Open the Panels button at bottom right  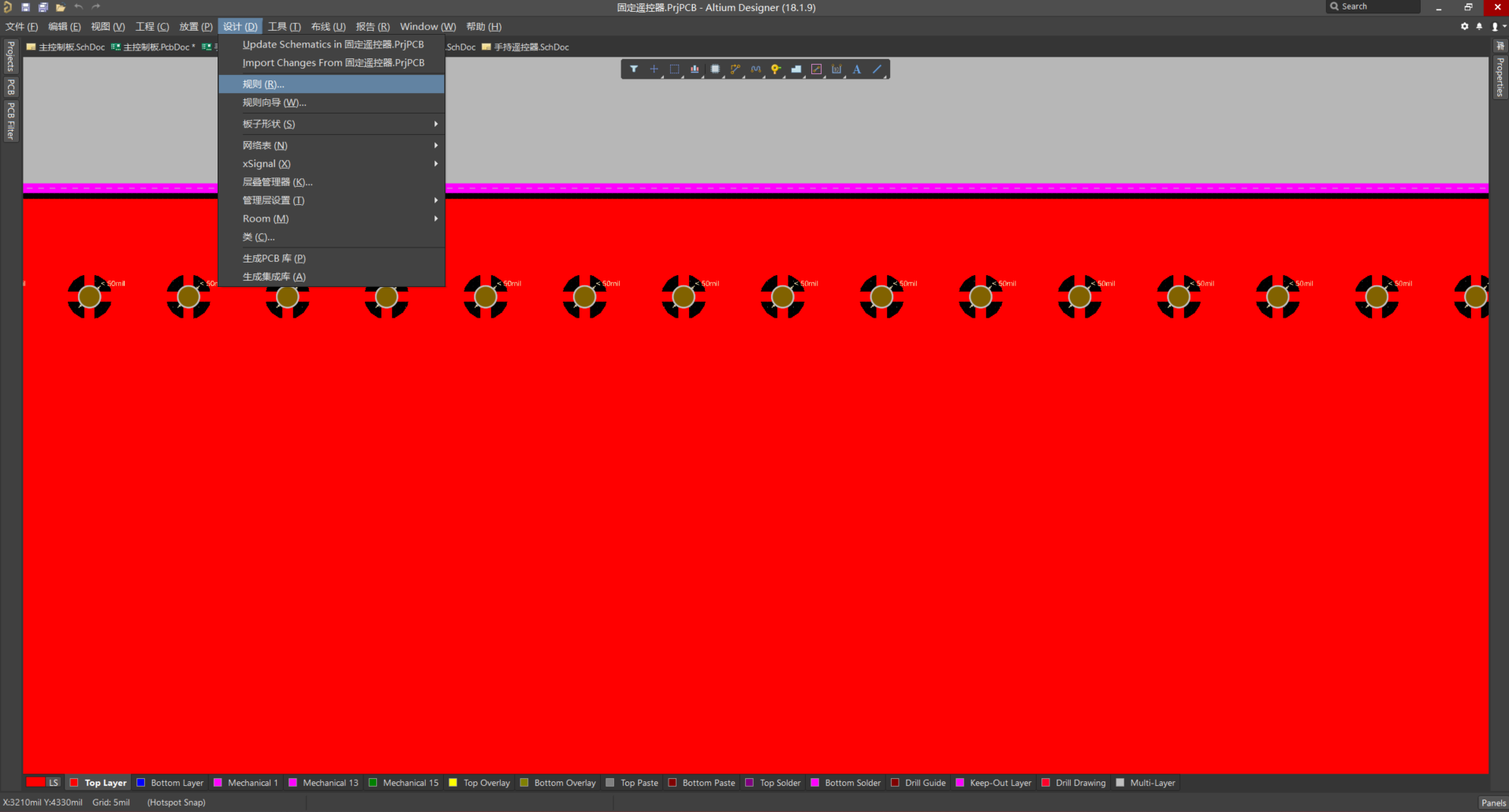pos(1492,803)
